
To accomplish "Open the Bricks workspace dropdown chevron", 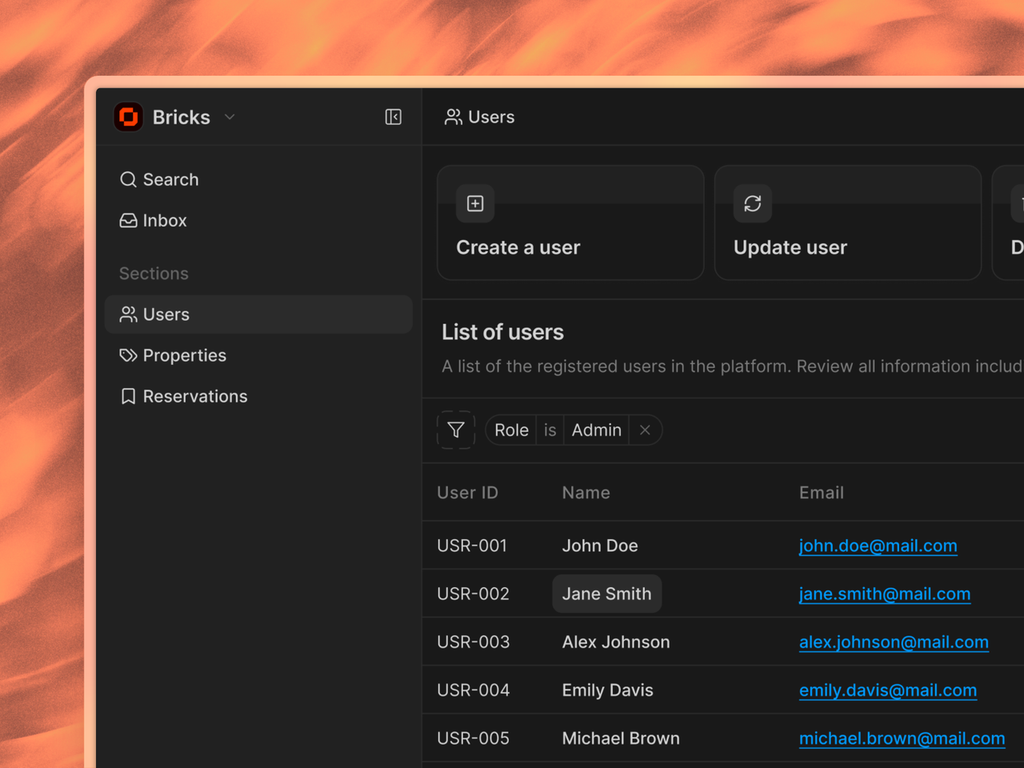I will (229, 117).
